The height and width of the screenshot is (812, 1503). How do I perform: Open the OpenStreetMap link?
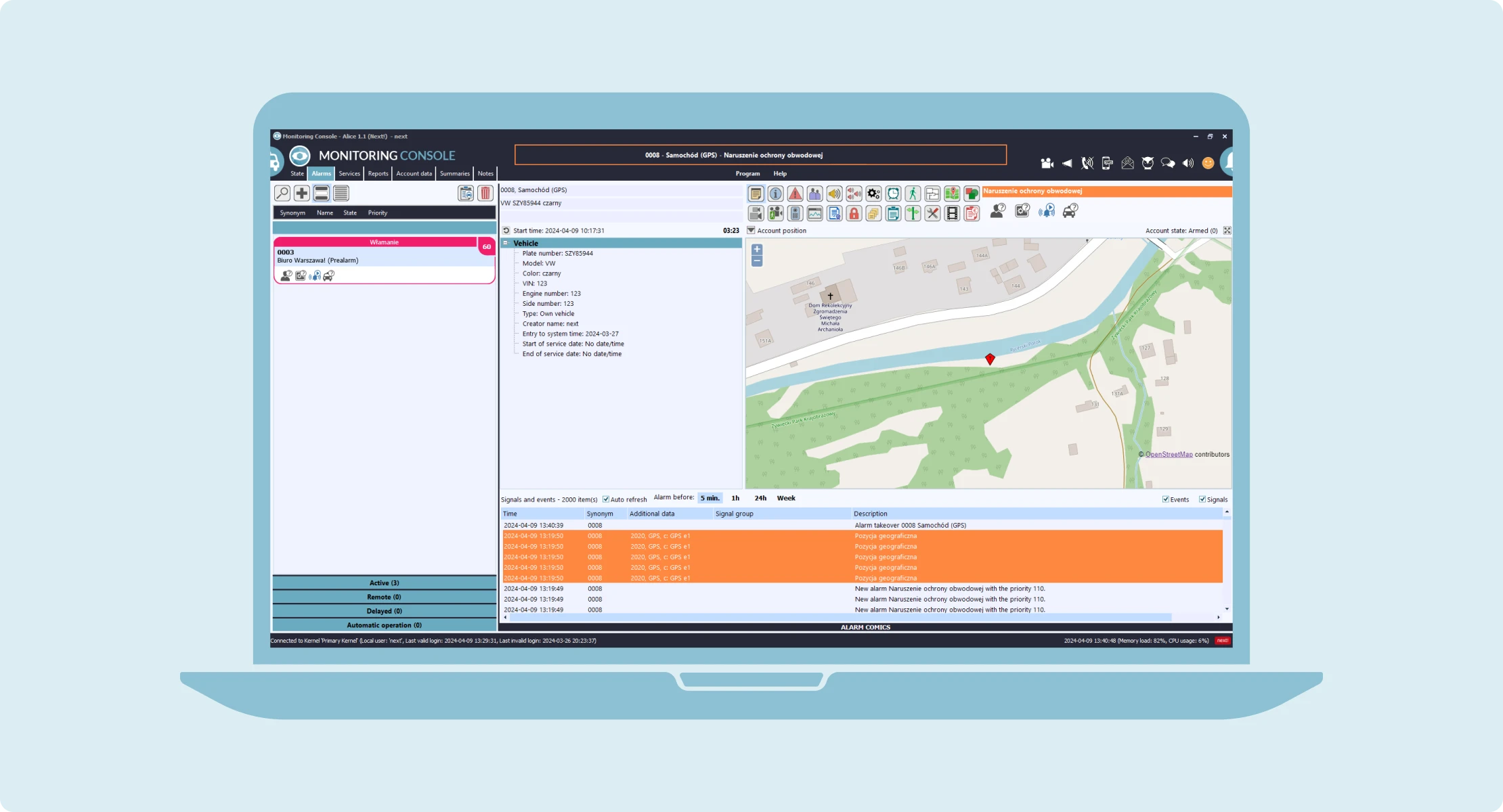tap(1169, 455)
